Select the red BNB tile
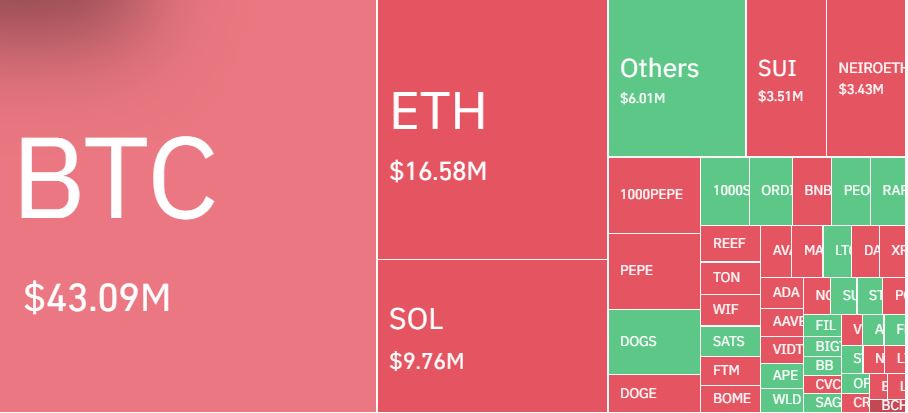 [x=812, y=191]
